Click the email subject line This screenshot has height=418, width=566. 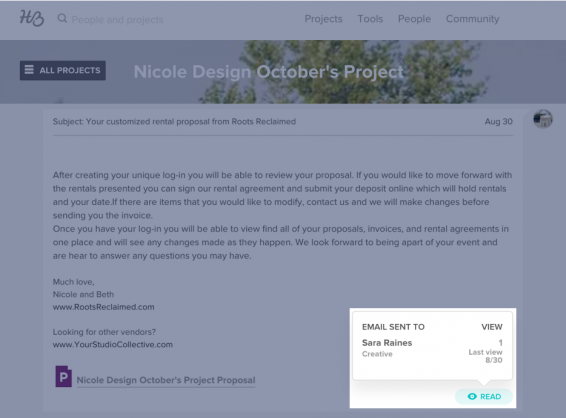coord(174,122)
